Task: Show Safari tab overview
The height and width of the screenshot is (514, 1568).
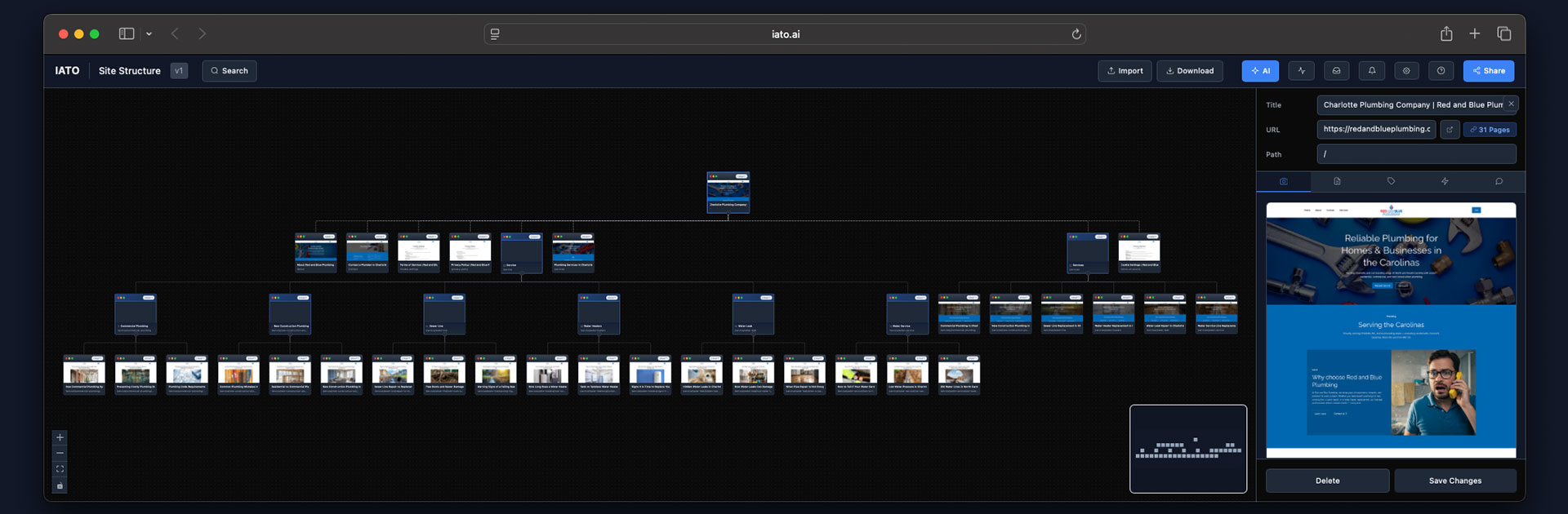Action: coord(1503,33)
